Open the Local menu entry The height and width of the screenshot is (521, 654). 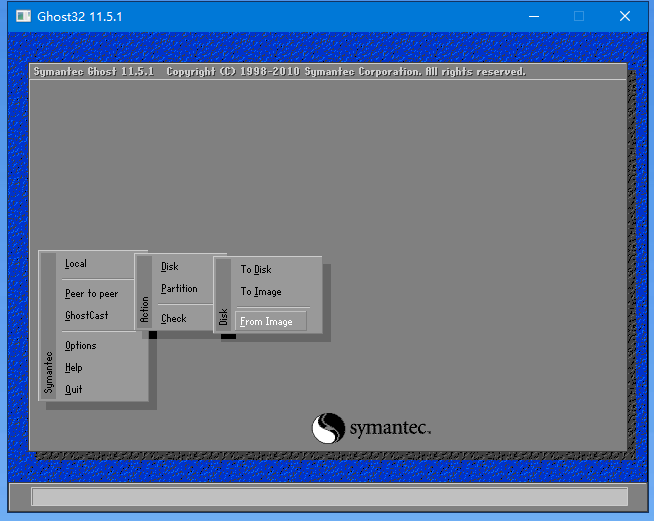pos(76,264)
